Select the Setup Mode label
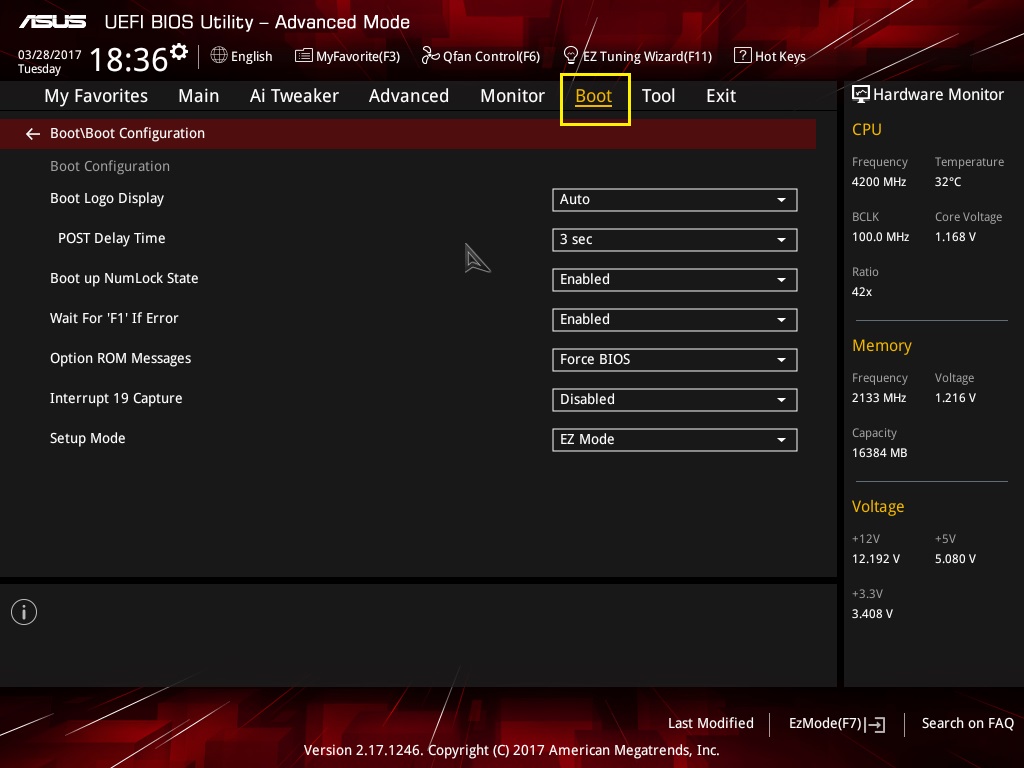1024x768 pixels. (88, 438)
